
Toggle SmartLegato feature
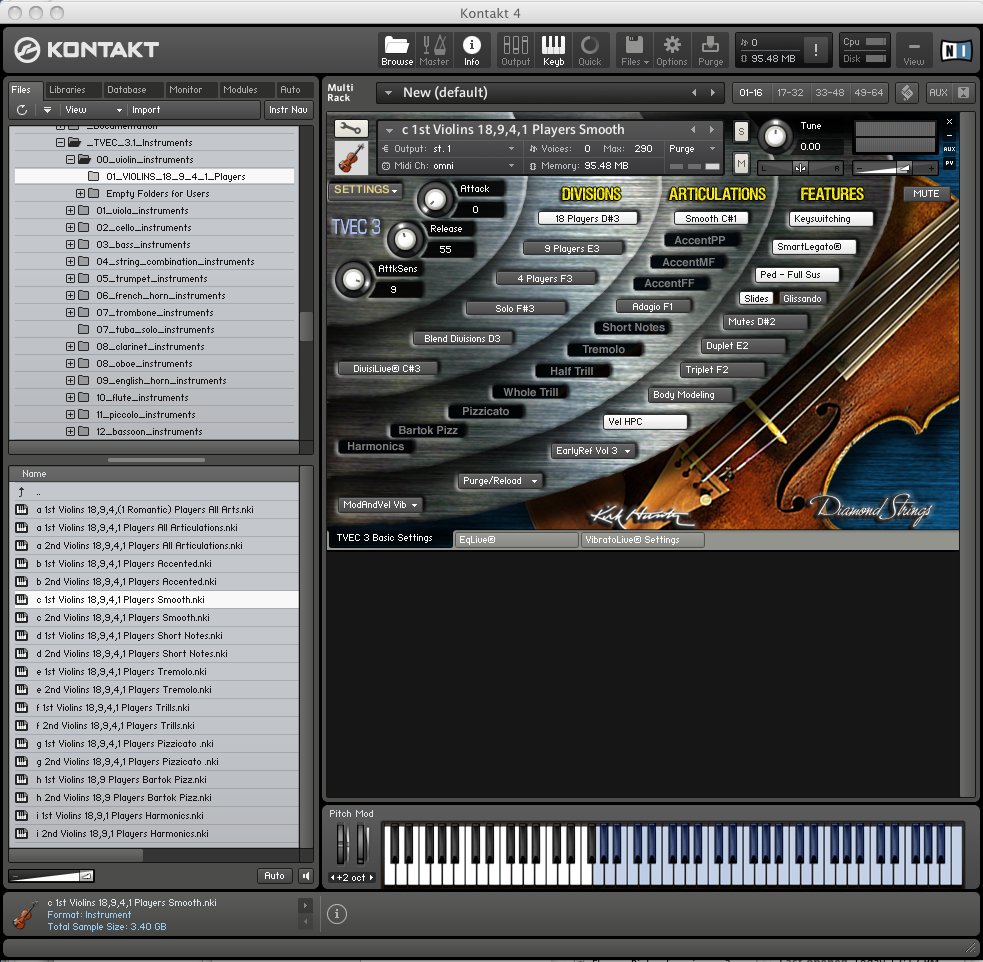814,247
